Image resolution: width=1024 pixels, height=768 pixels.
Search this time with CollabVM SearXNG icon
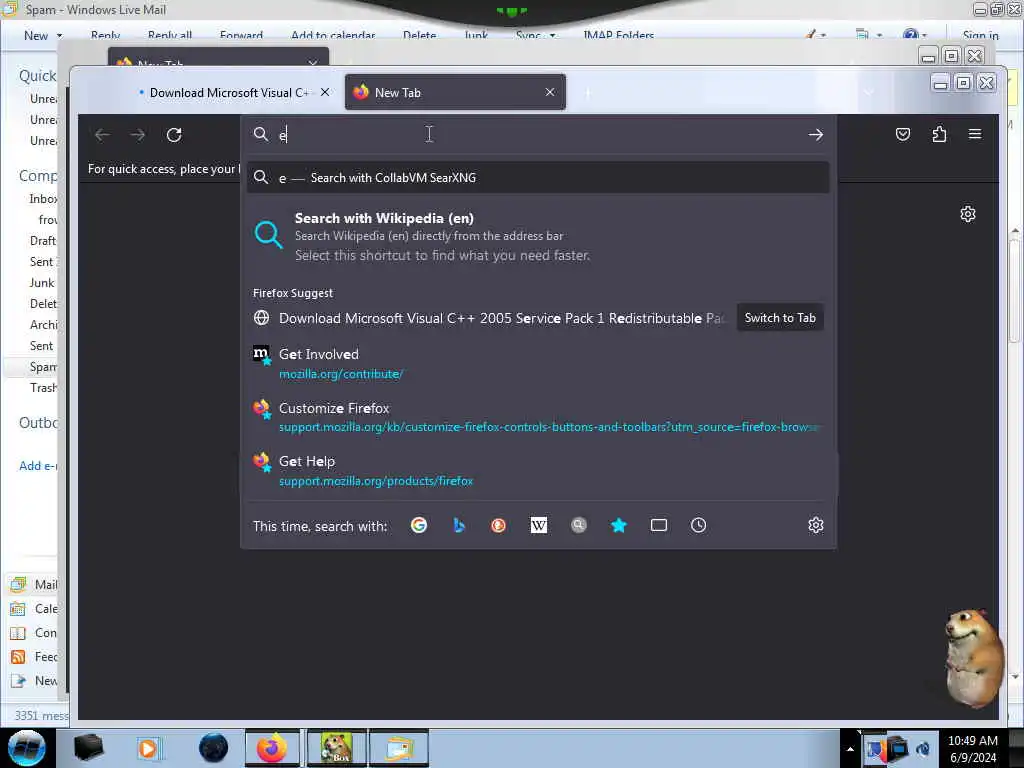pyautogui.click(x=579, y=525)
